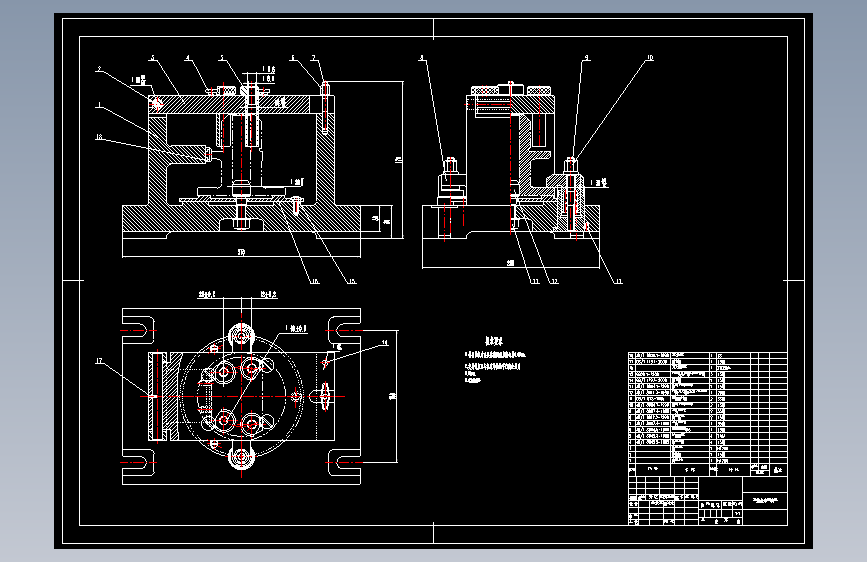Click part balloon number 16
Screen dimensions: 867x562
coord(315,282)
